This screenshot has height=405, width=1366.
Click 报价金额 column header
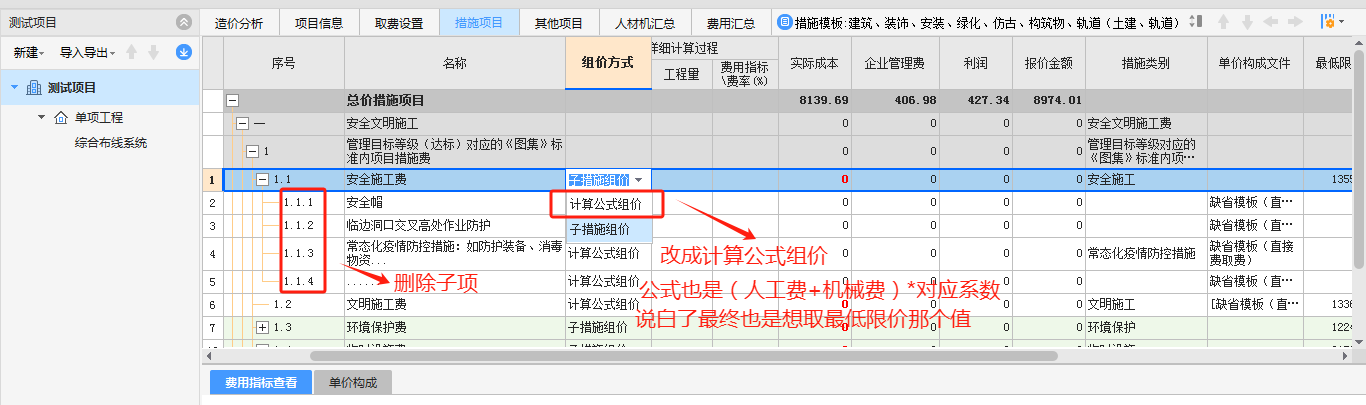click(x=1049, y=62)
